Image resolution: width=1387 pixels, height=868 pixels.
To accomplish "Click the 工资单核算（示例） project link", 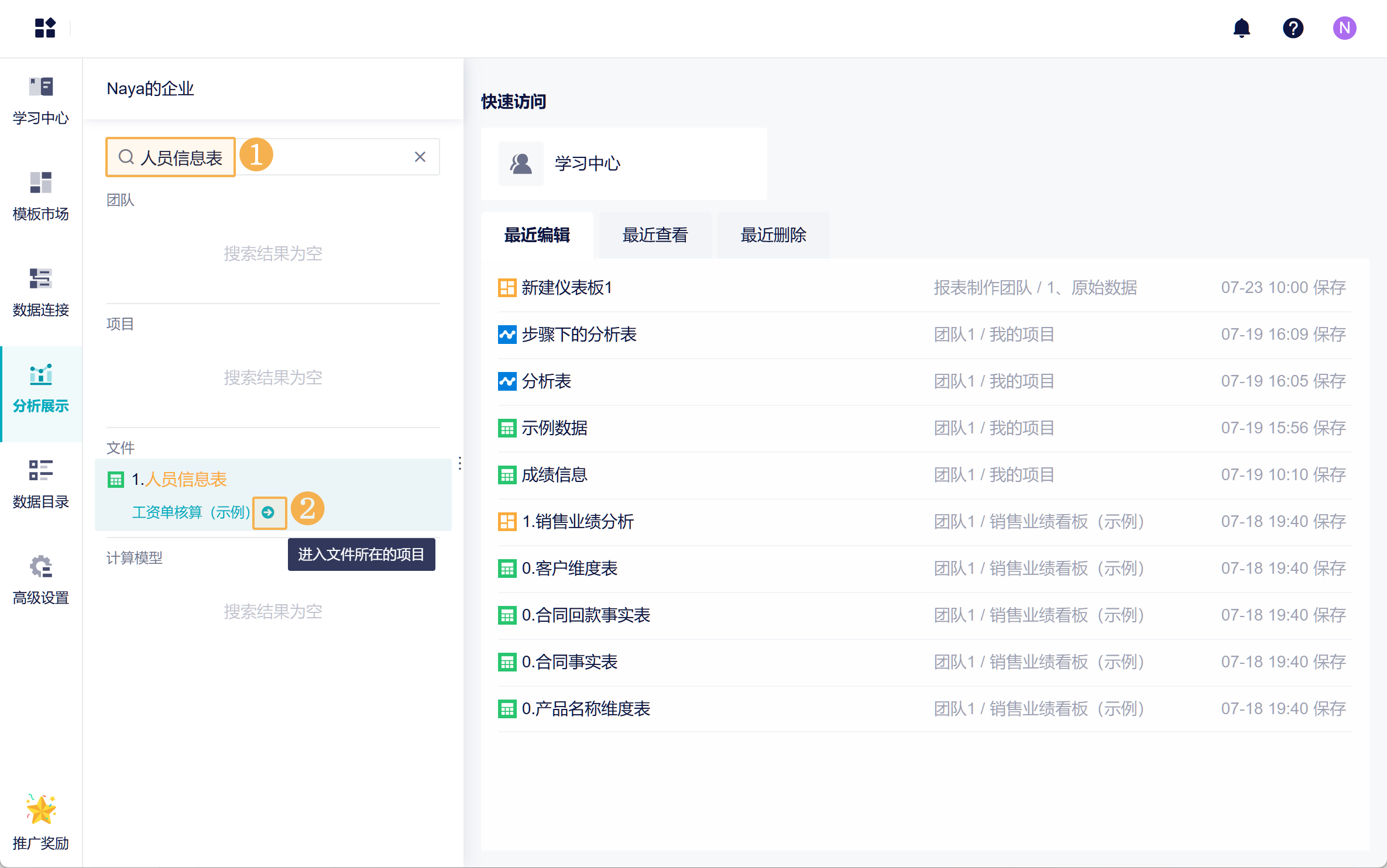I will [191, 512].
